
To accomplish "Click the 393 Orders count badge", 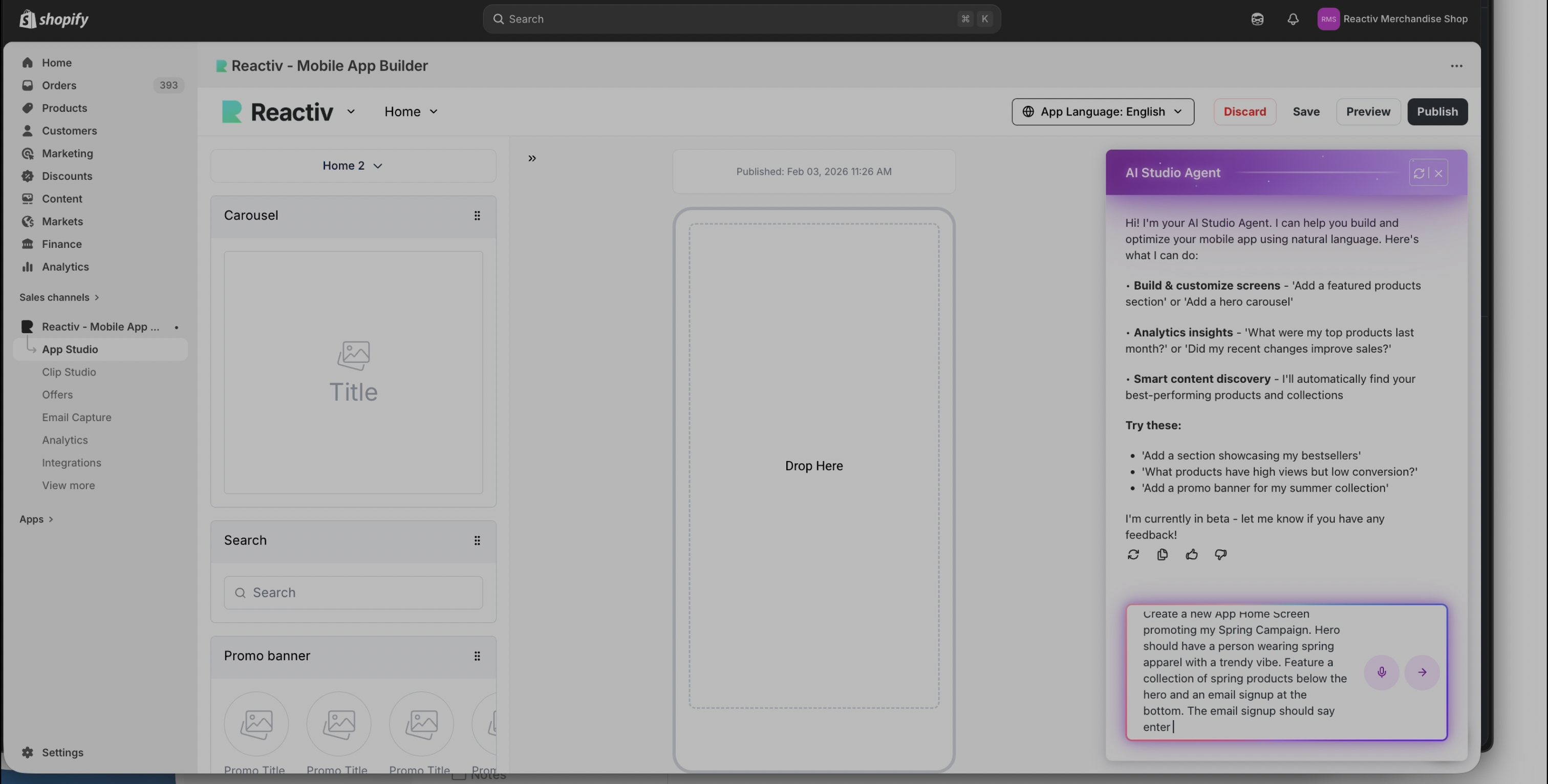I will (x=168, y=85).
